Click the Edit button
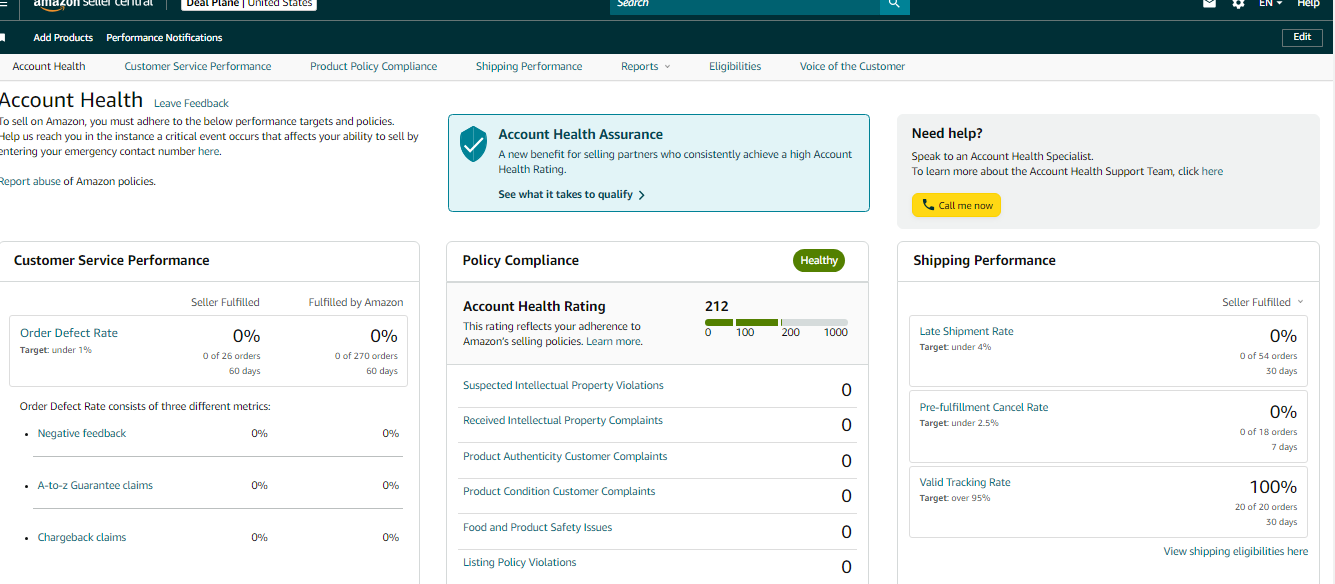The width and height of the screenshot is (1335, 584). 1301,37
